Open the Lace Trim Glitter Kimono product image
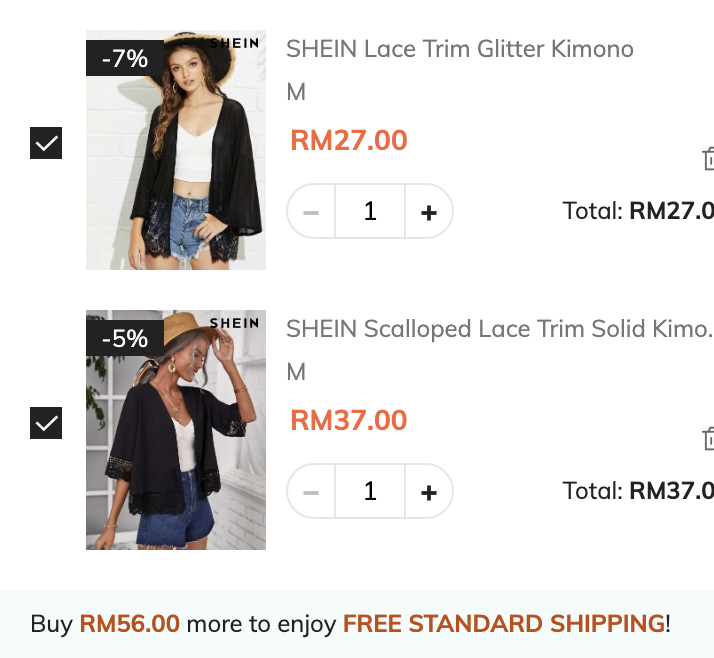 pos(176,170)
